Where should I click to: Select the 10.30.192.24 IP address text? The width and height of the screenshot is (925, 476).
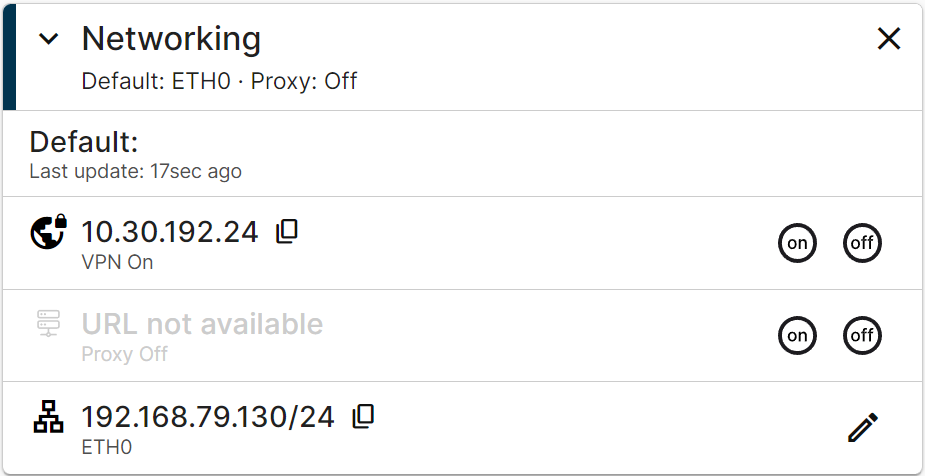click(x=169, y=232)
